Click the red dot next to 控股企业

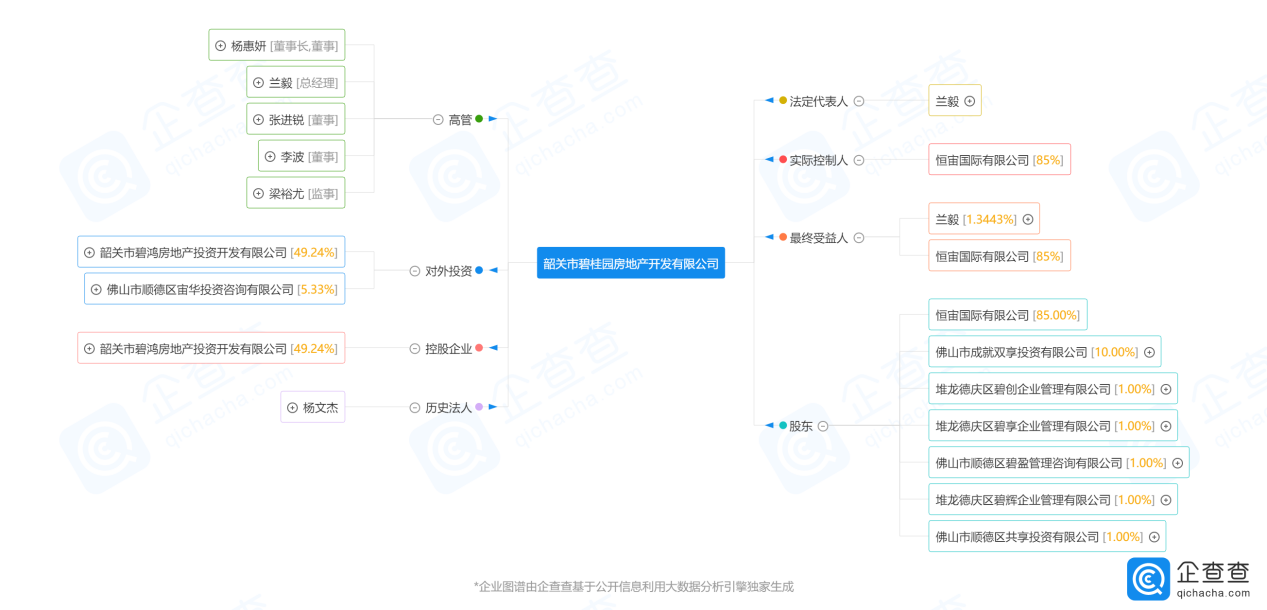[479, 348]
